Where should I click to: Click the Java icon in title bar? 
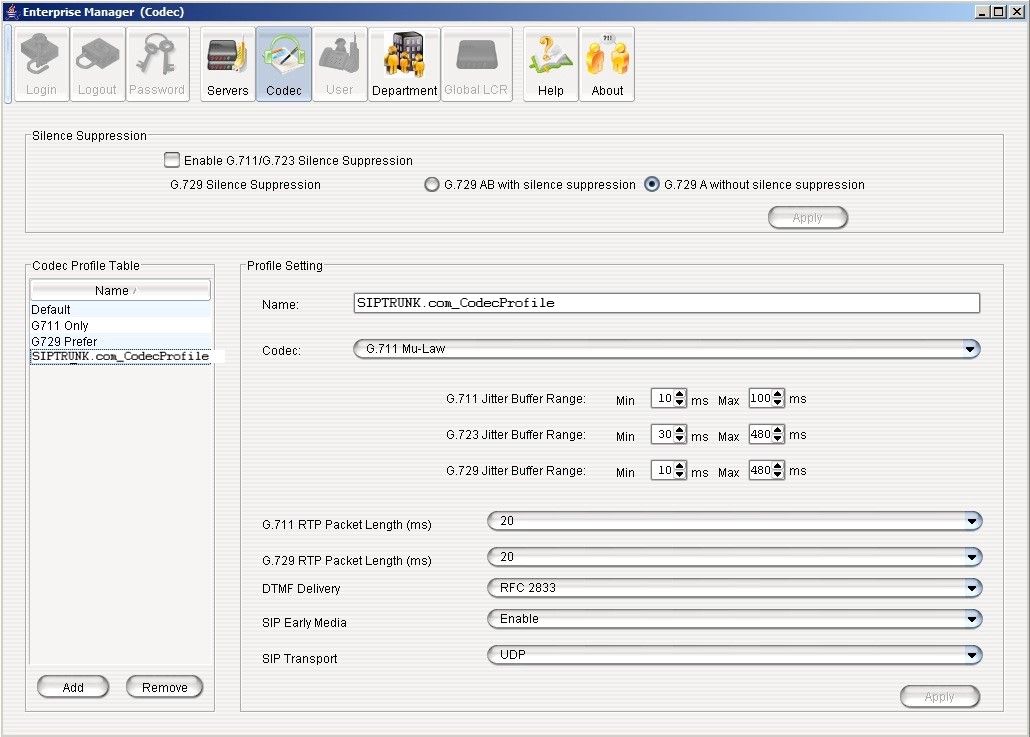pyautogui.click(x=11, y=11)
